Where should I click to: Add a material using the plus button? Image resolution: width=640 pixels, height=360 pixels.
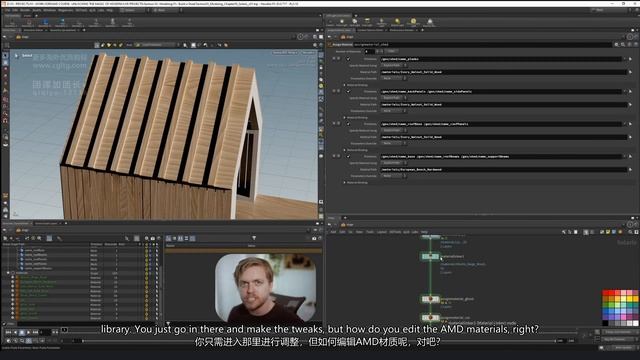point(377,51)
